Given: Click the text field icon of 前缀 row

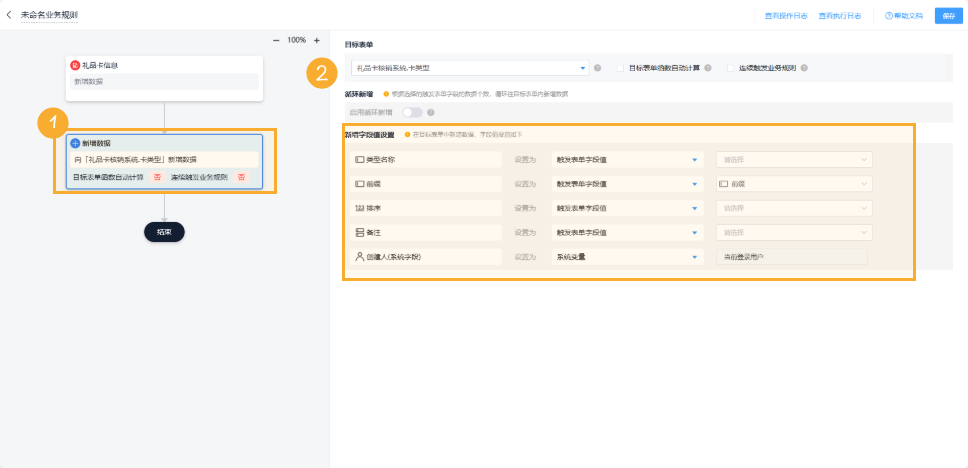Looking at the screenshot, I should [x=359, y=184].
